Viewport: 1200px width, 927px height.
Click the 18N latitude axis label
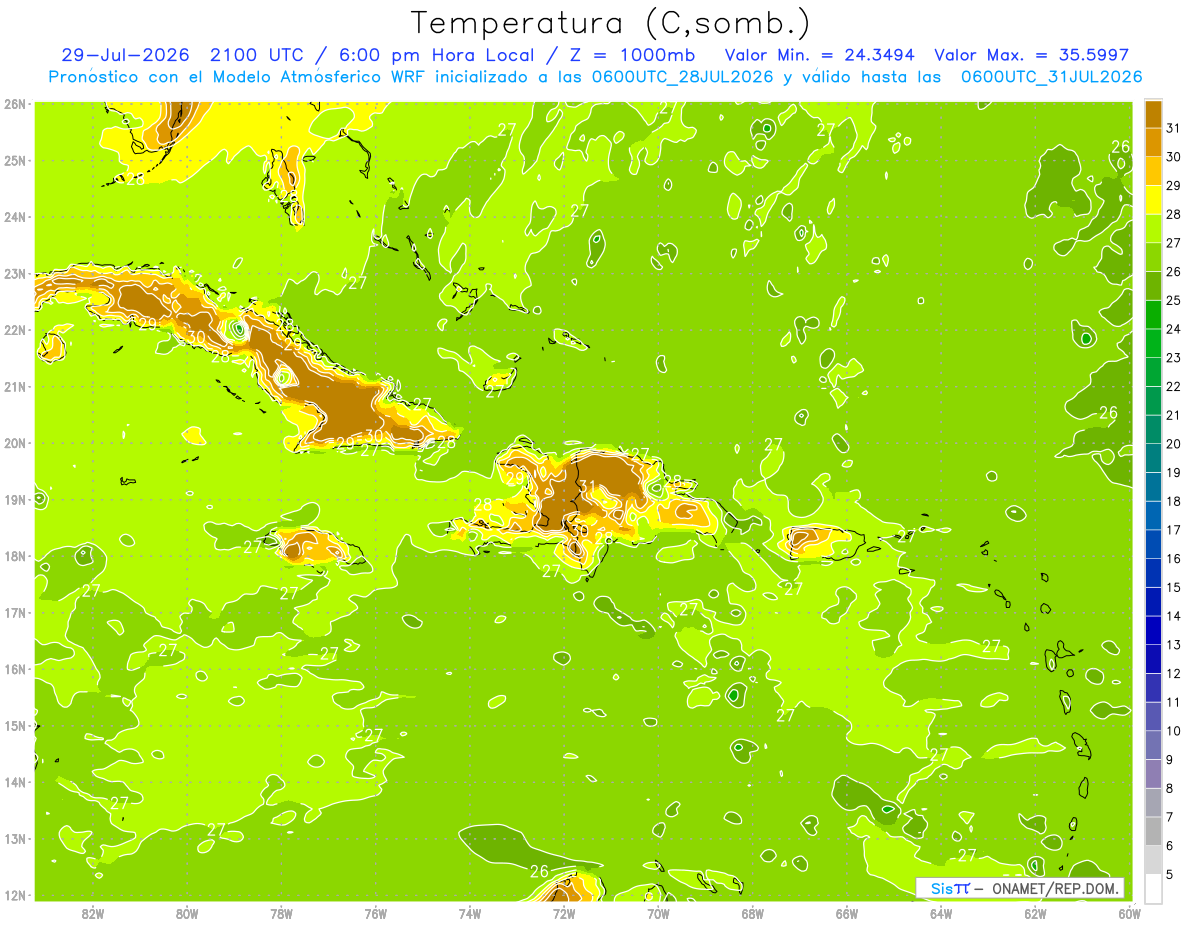coord(15,556)
